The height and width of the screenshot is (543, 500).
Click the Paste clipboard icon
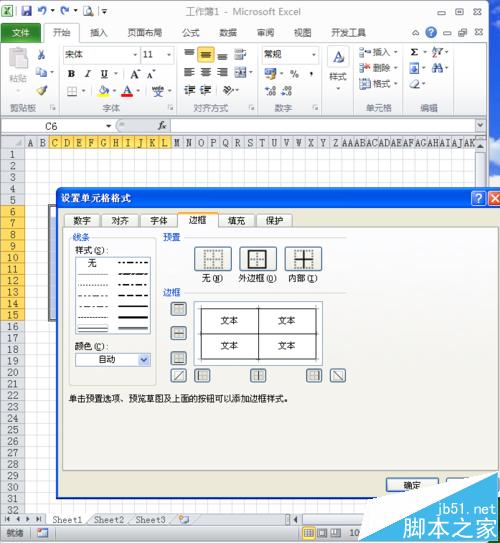tap(18, 58)
